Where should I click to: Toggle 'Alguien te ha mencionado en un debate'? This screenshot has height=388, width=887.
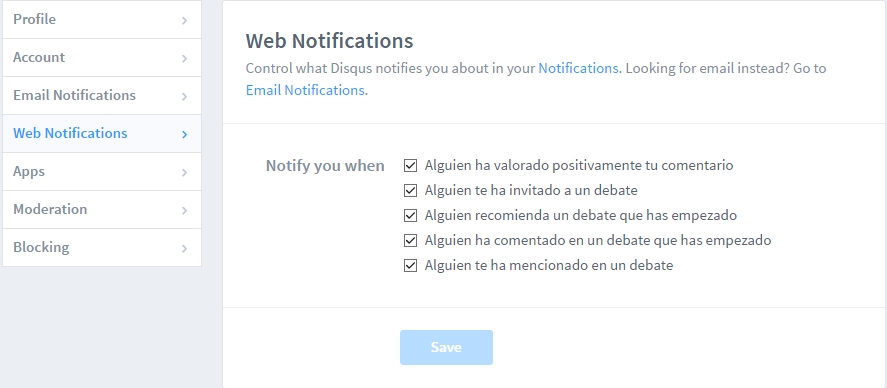(x=410, y=265)
